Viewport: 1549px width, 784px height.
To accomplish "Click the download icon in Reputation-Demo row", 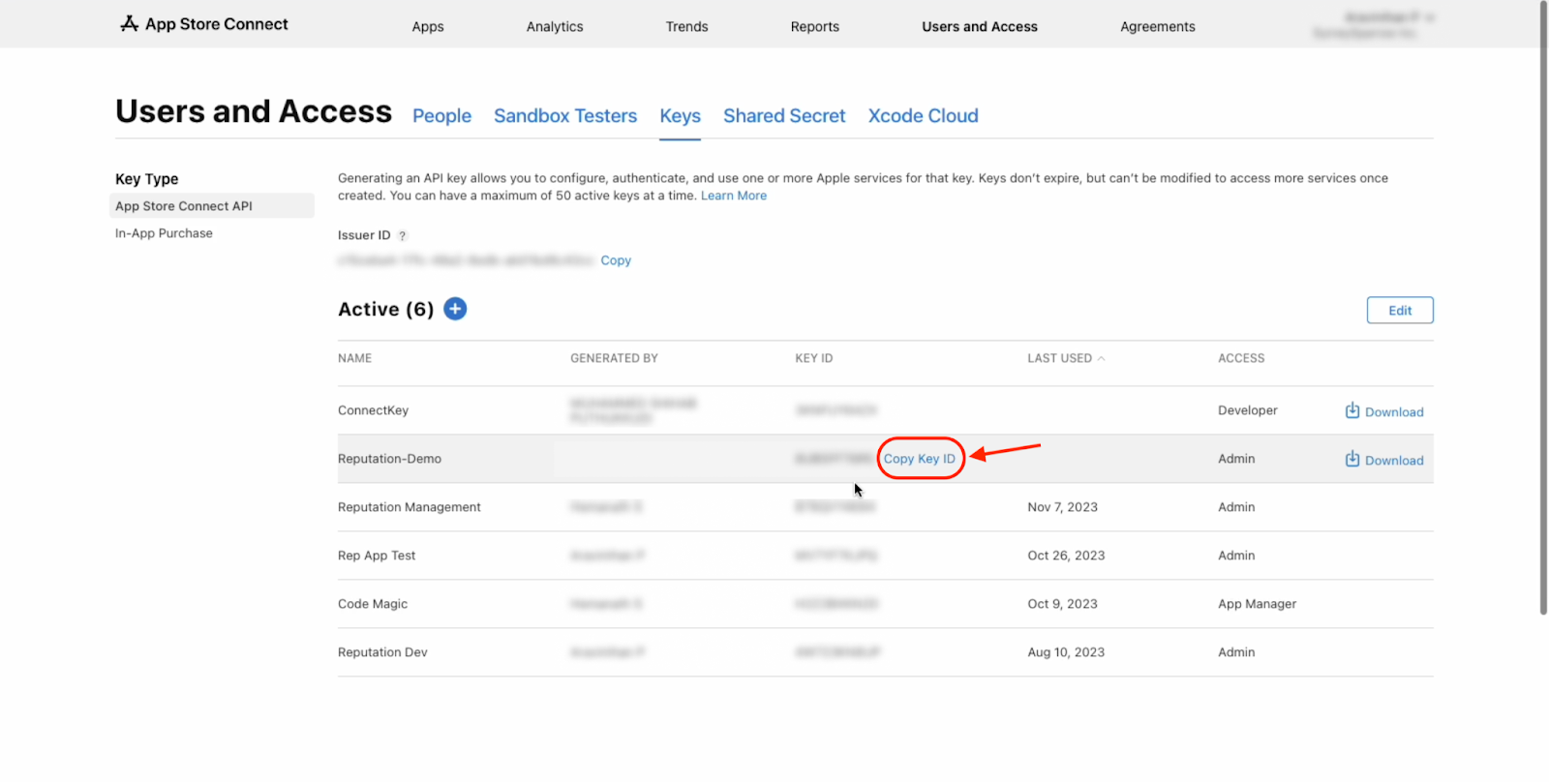I will click(1352, 460).
